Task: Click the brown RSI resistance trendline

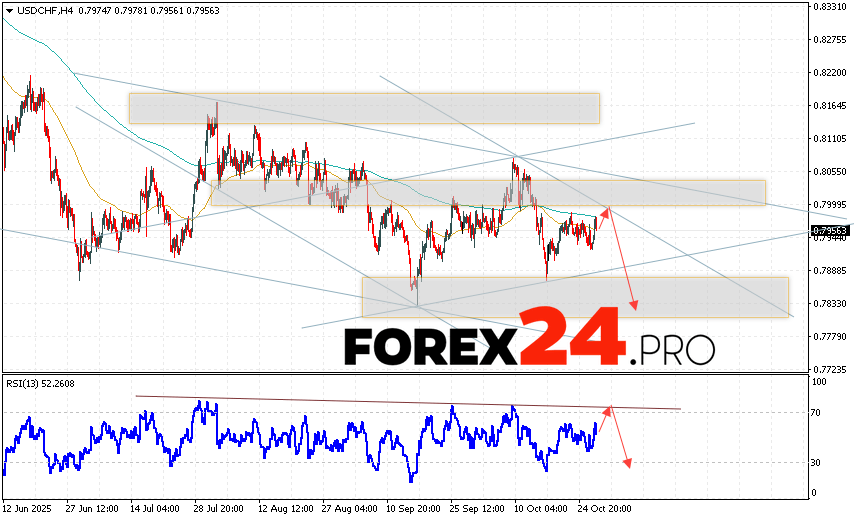Action: coord(400,402)
